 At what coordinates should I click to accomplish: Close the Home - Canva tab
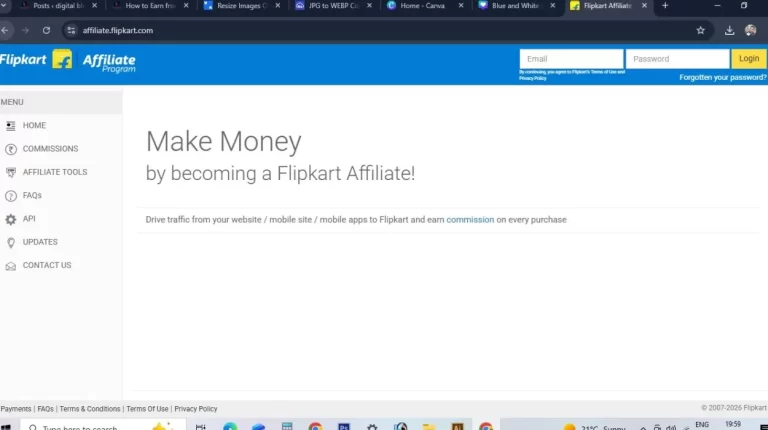click(x=461, y=6)
